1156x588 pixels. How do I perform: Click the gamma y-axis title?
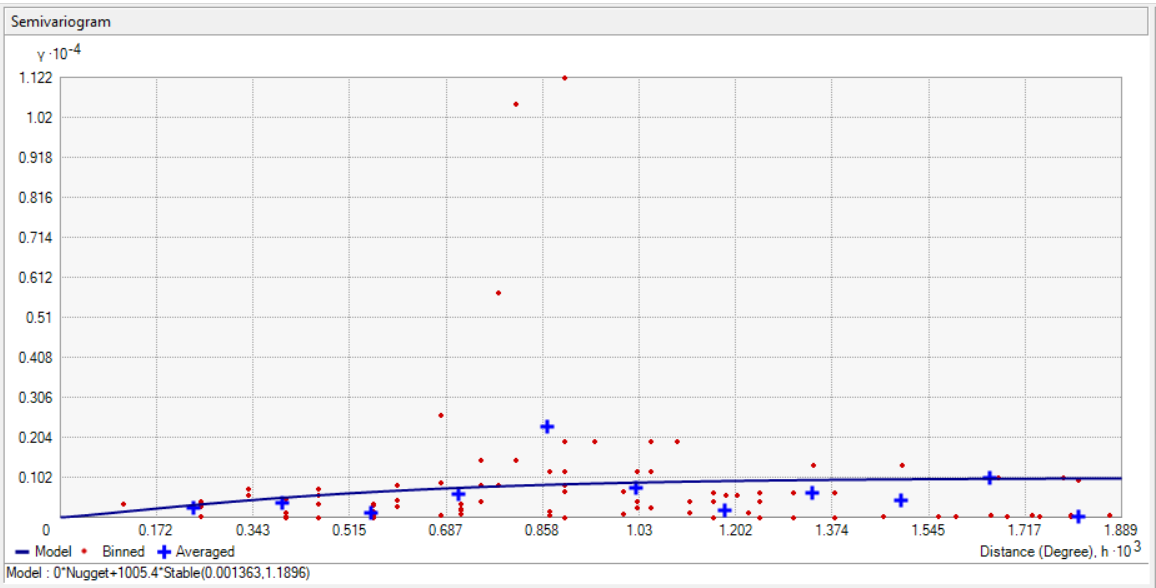(59, 54)
